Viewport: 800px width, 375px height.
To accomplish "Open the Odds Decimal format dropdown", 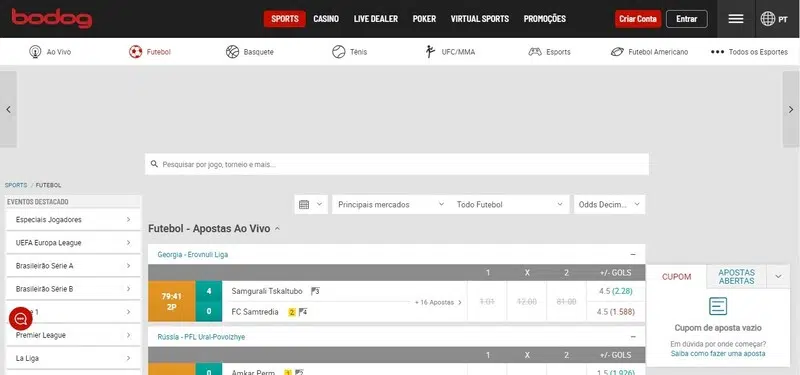I will [x=609, y=205].
